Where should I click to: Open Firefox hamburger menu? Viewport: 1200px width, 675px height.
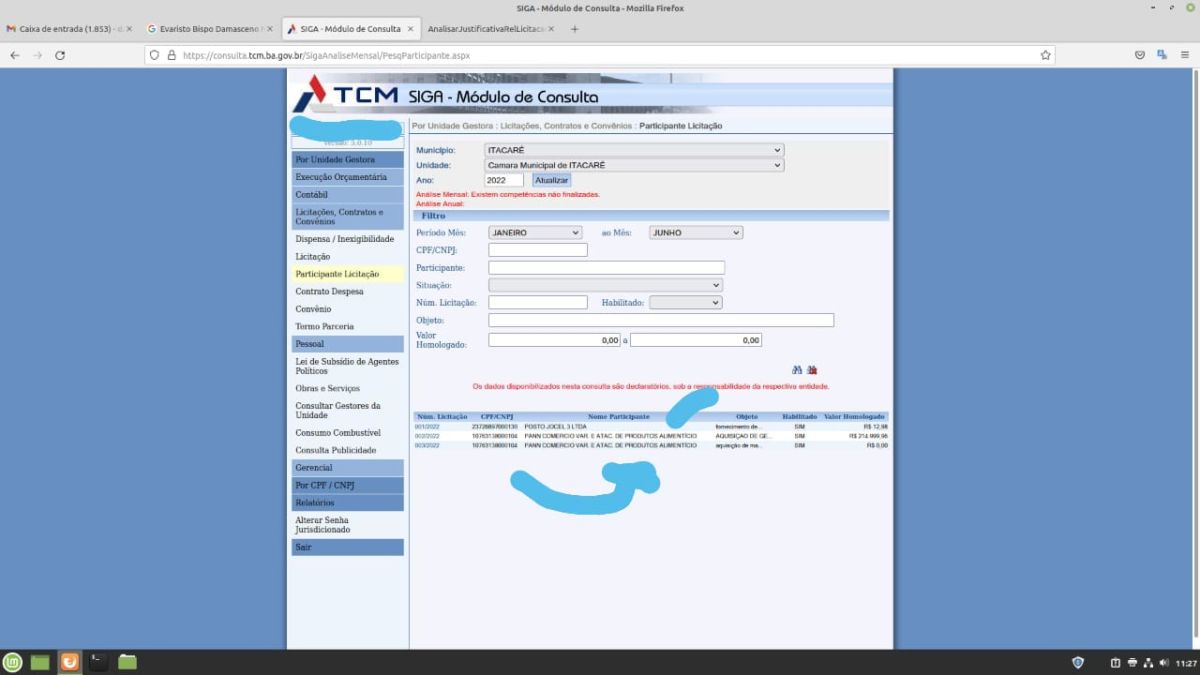[1185, 55]
